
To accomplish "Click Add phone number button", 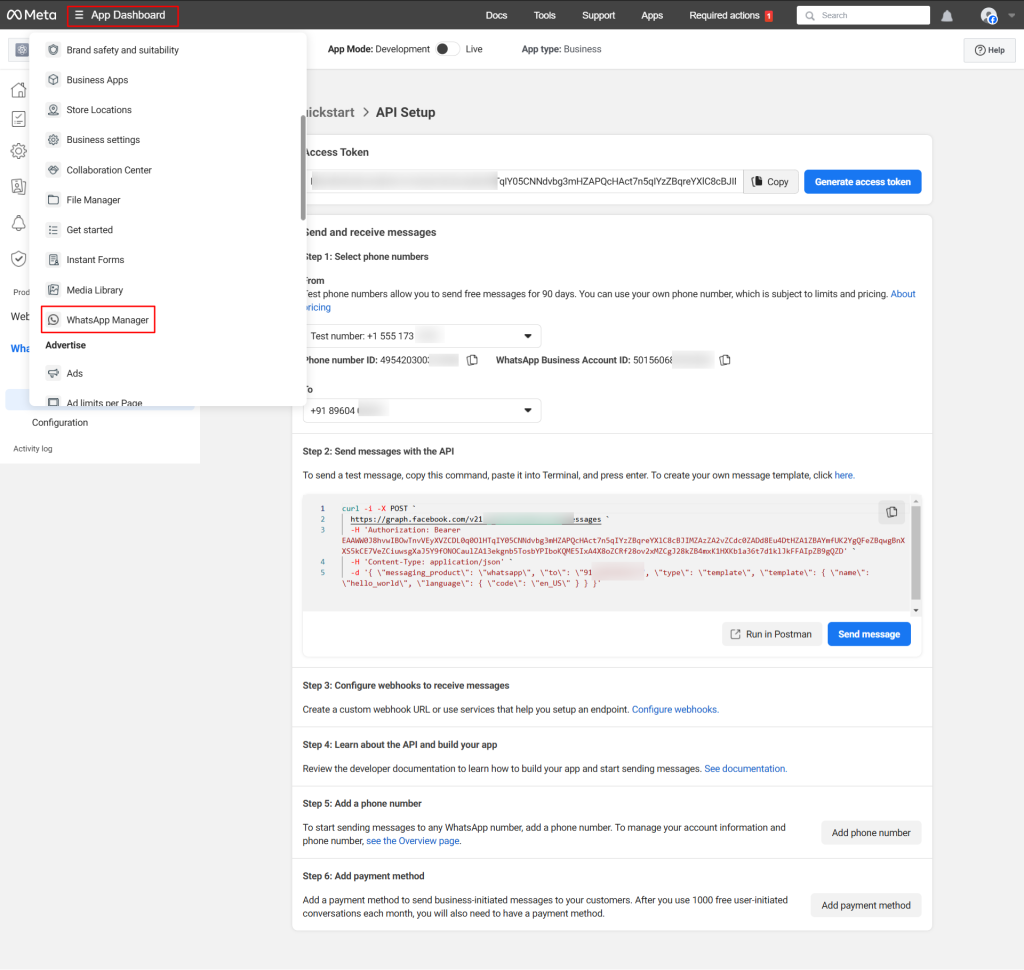I will pyautogui.click(x=871, y=833).
